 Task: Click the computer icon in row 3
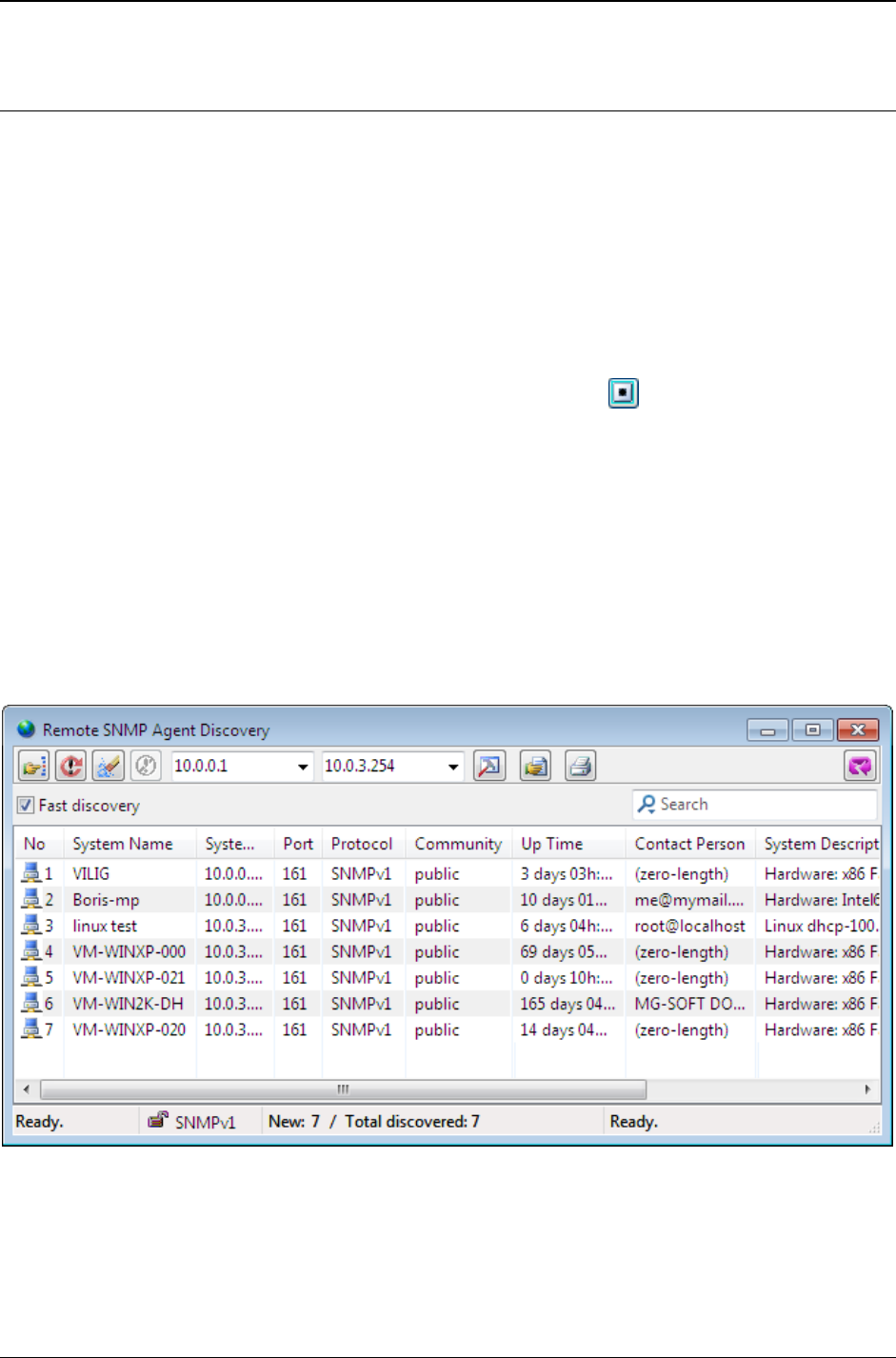click(31, 925)
